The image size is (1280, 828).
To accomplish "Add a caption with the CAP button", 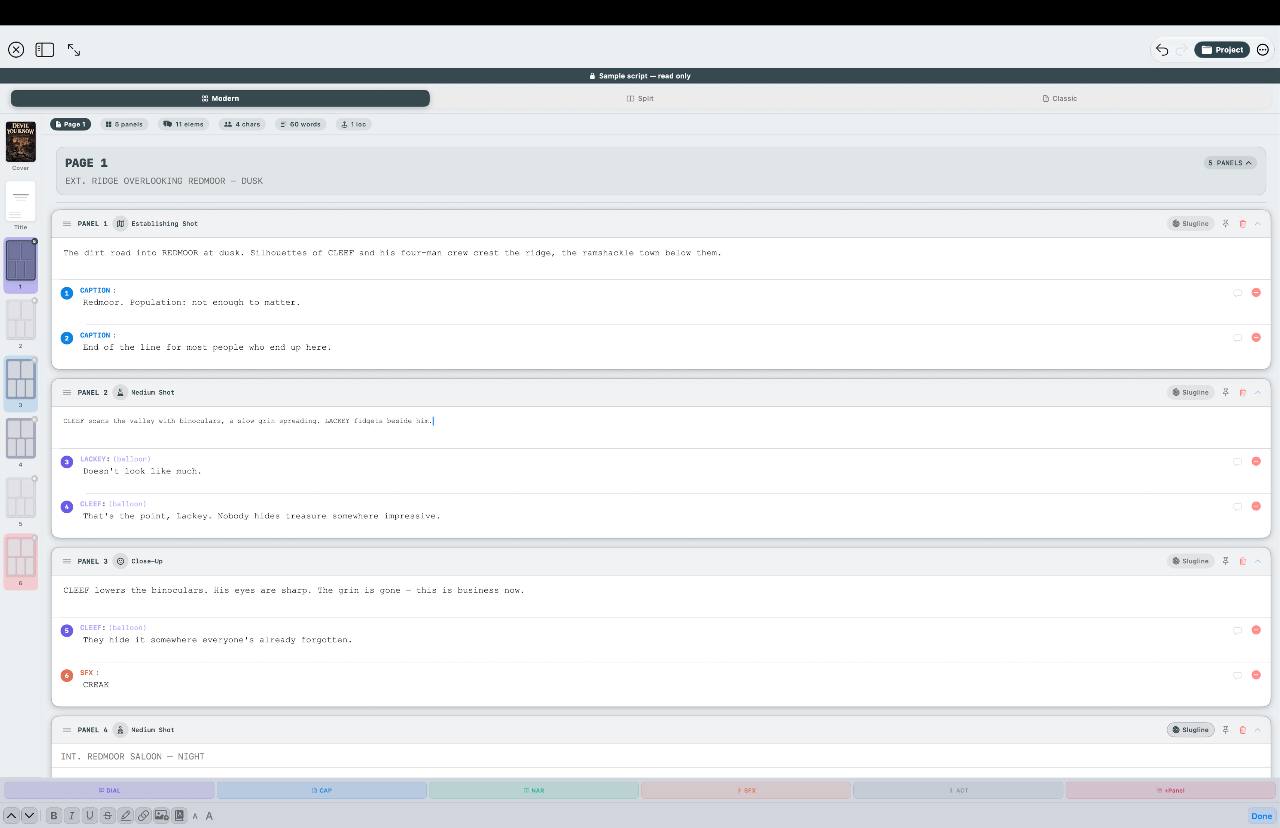I will point(321,790).
